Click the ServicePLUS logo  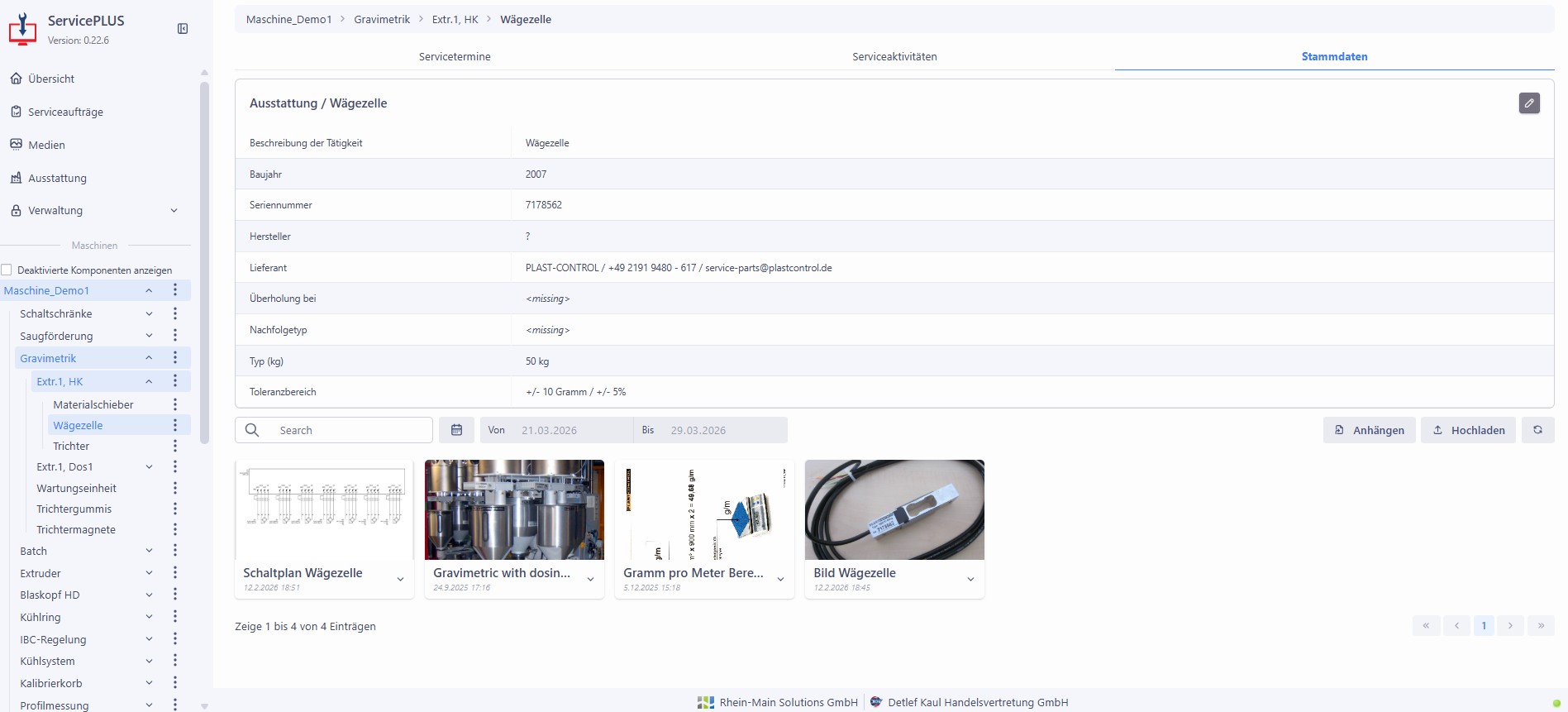pos(22,29)
